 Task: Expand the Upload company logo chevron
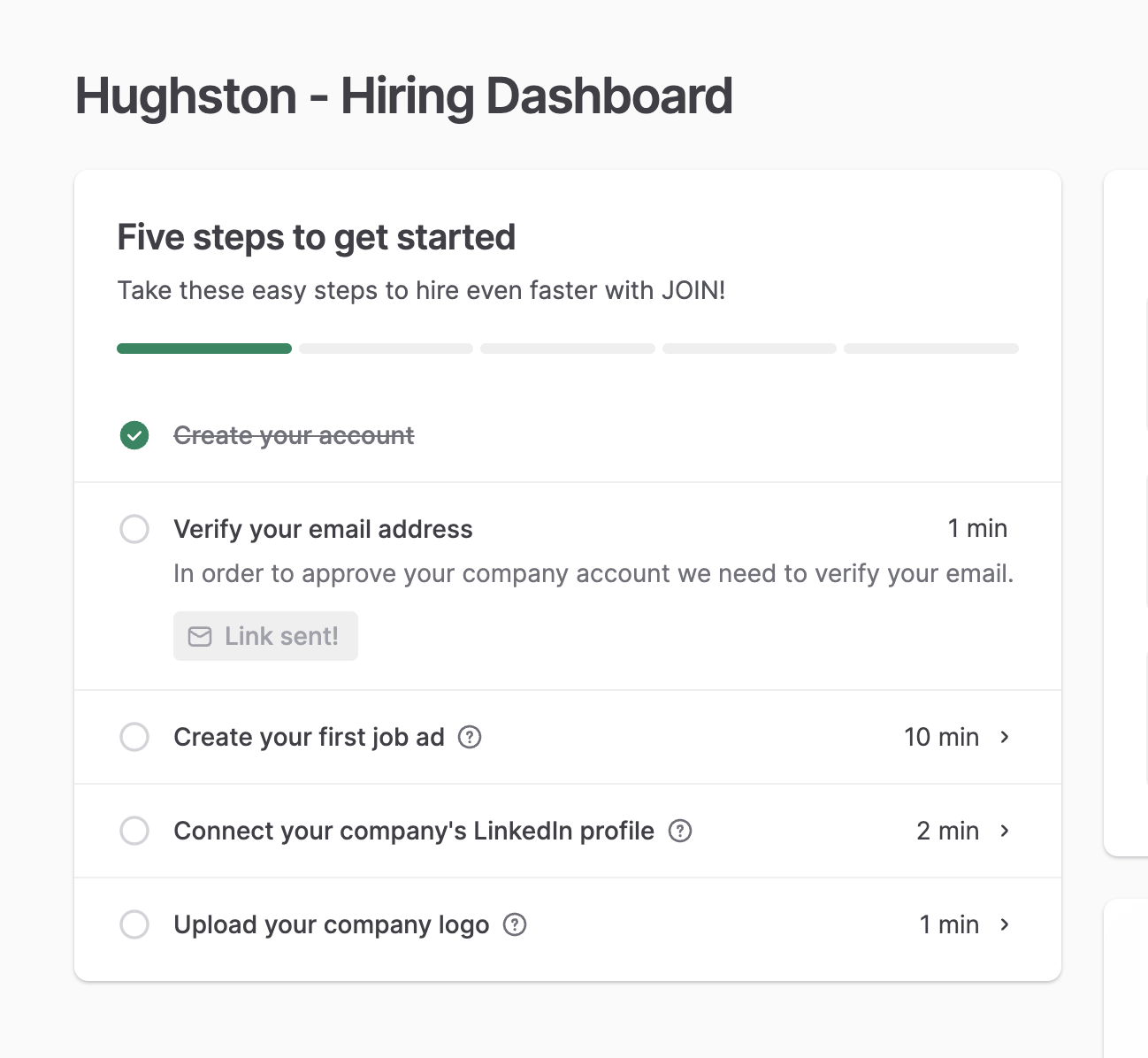[x=1005, y=924]
